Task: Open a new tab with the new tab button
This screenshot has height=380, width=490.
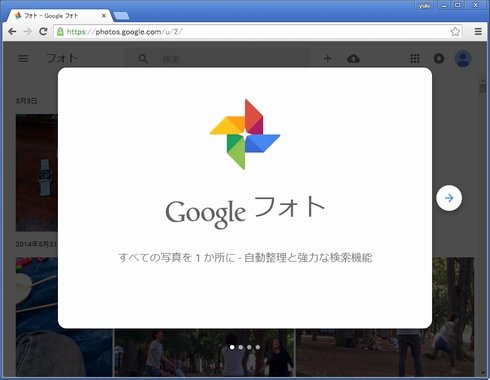Action: 121,16
